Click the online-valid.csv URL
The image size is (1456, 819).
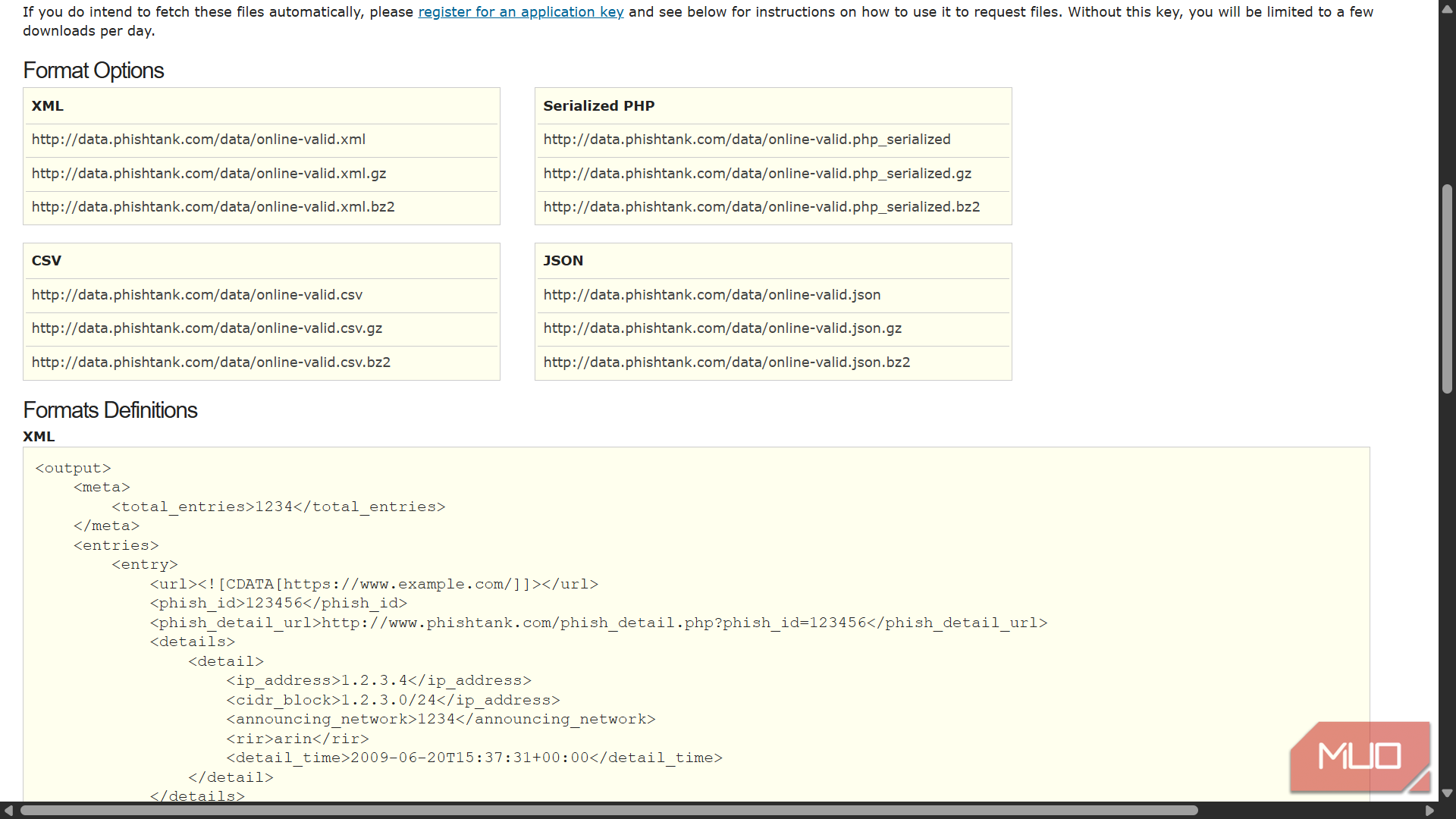[197, 295]
